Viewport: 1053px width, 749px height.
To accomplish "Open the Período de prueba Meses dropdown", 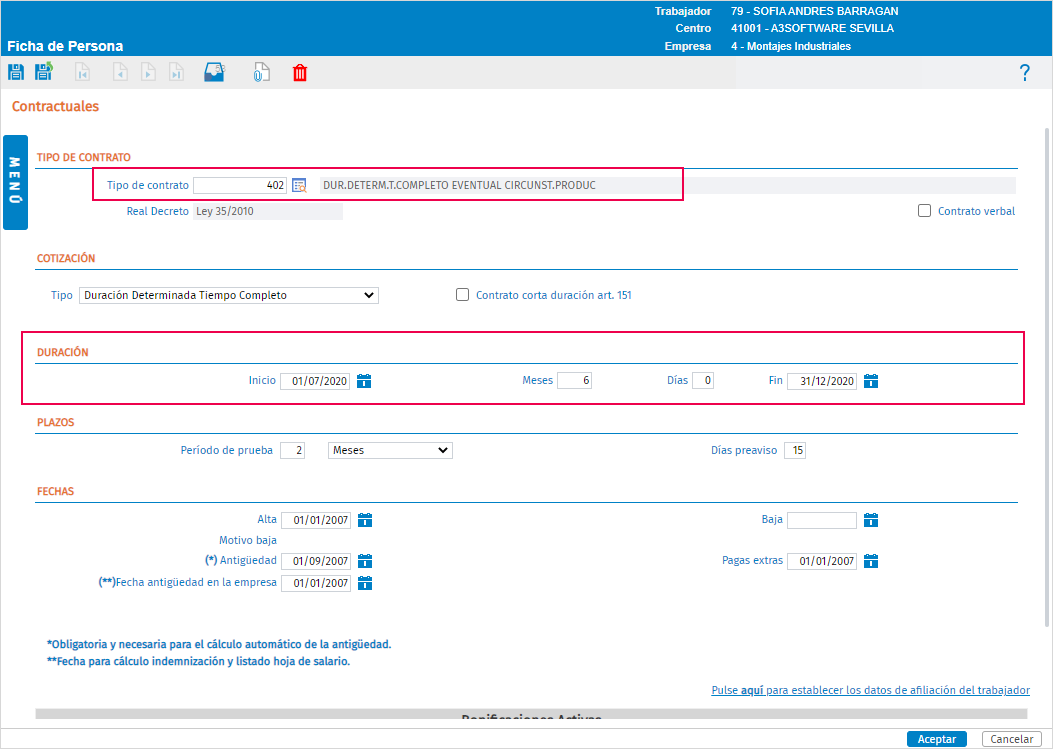I will (x=390, y=450).
